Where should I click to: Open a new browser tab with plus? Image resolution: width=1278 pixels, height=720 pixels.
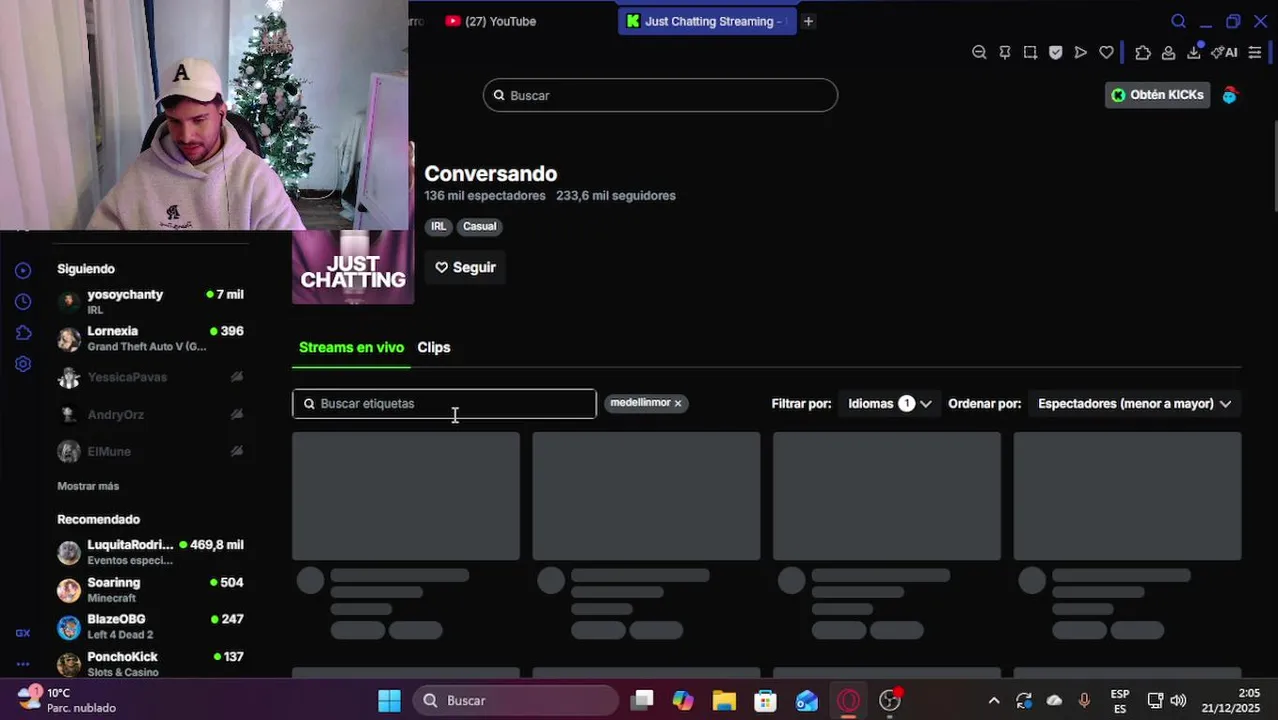click(808, 21)
